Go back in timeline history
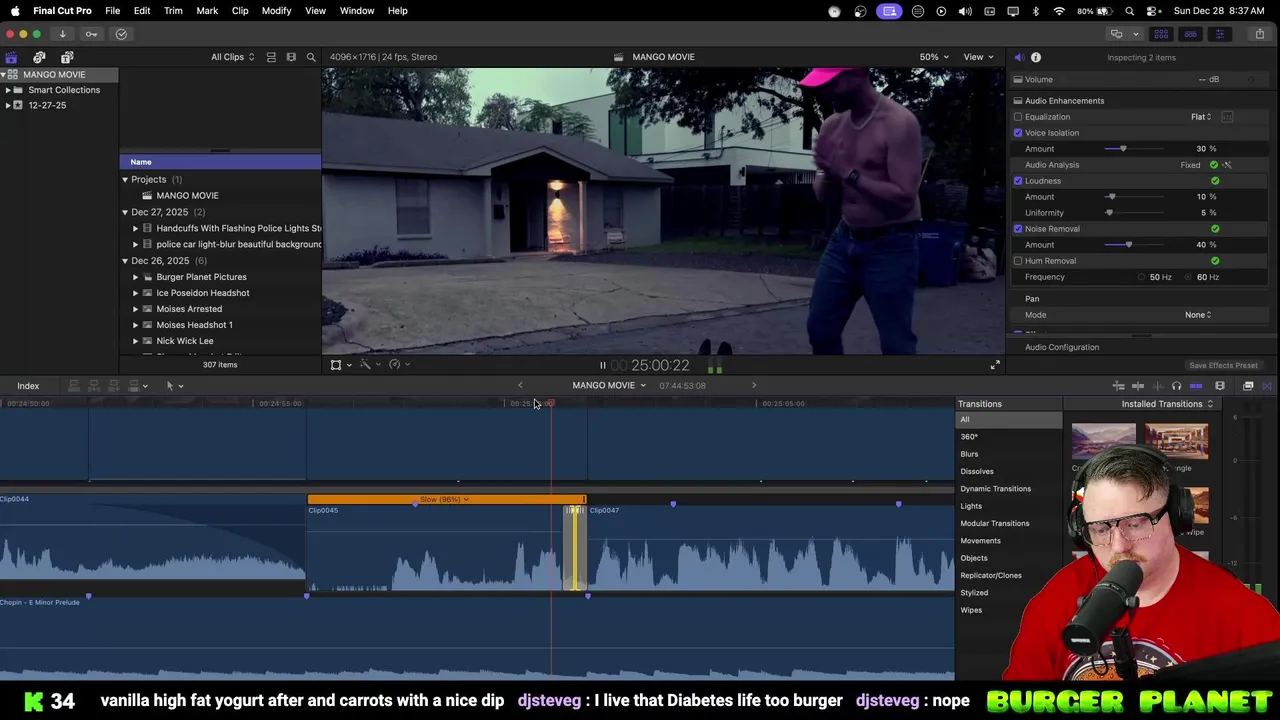1280x720 pixels. pos(520,385)
